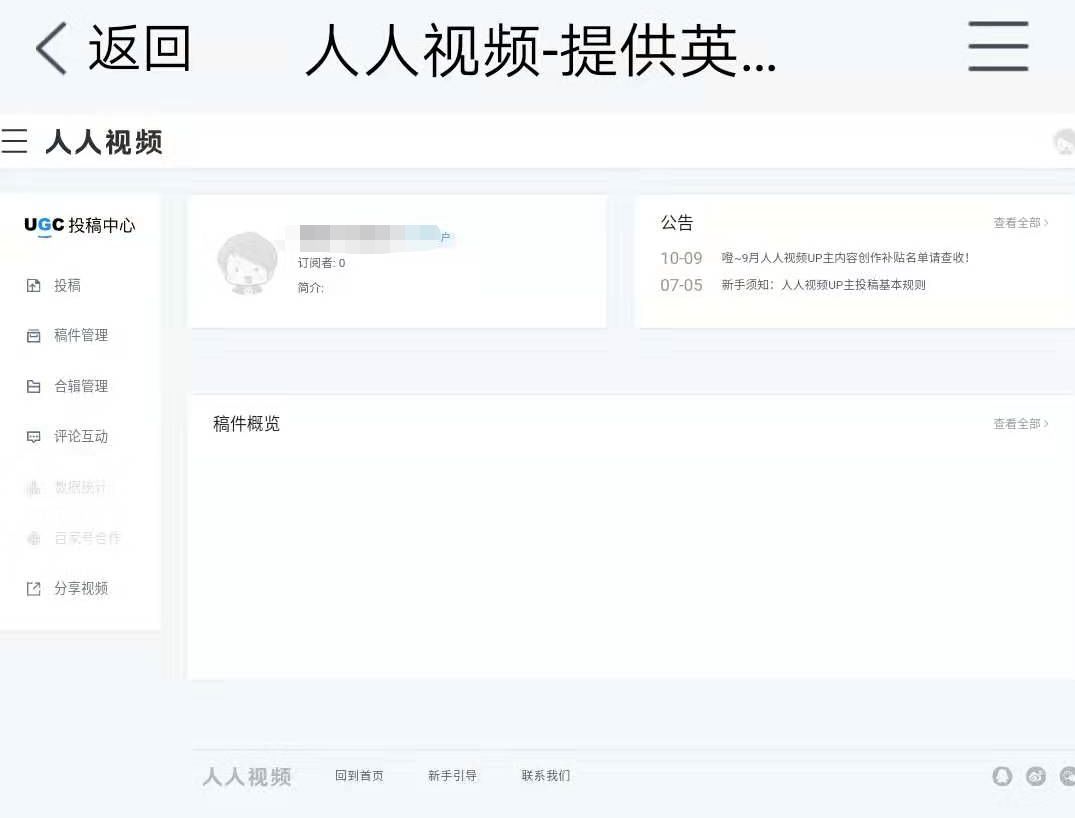Click the Weibo icon in footer
This screenshot has height=818, width=1075.
coord(1036,776)
